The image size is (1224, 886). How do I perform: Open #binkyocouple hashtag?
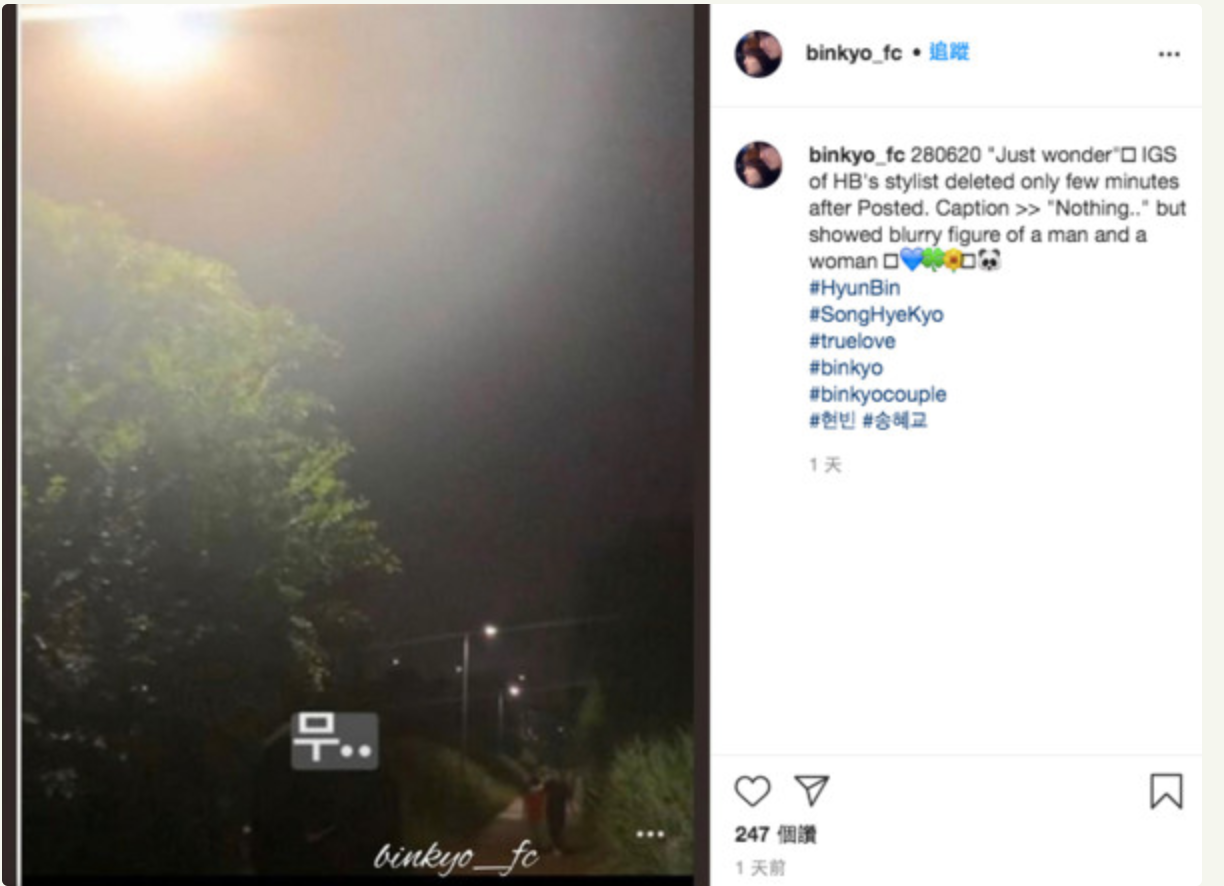click(877, 394)
